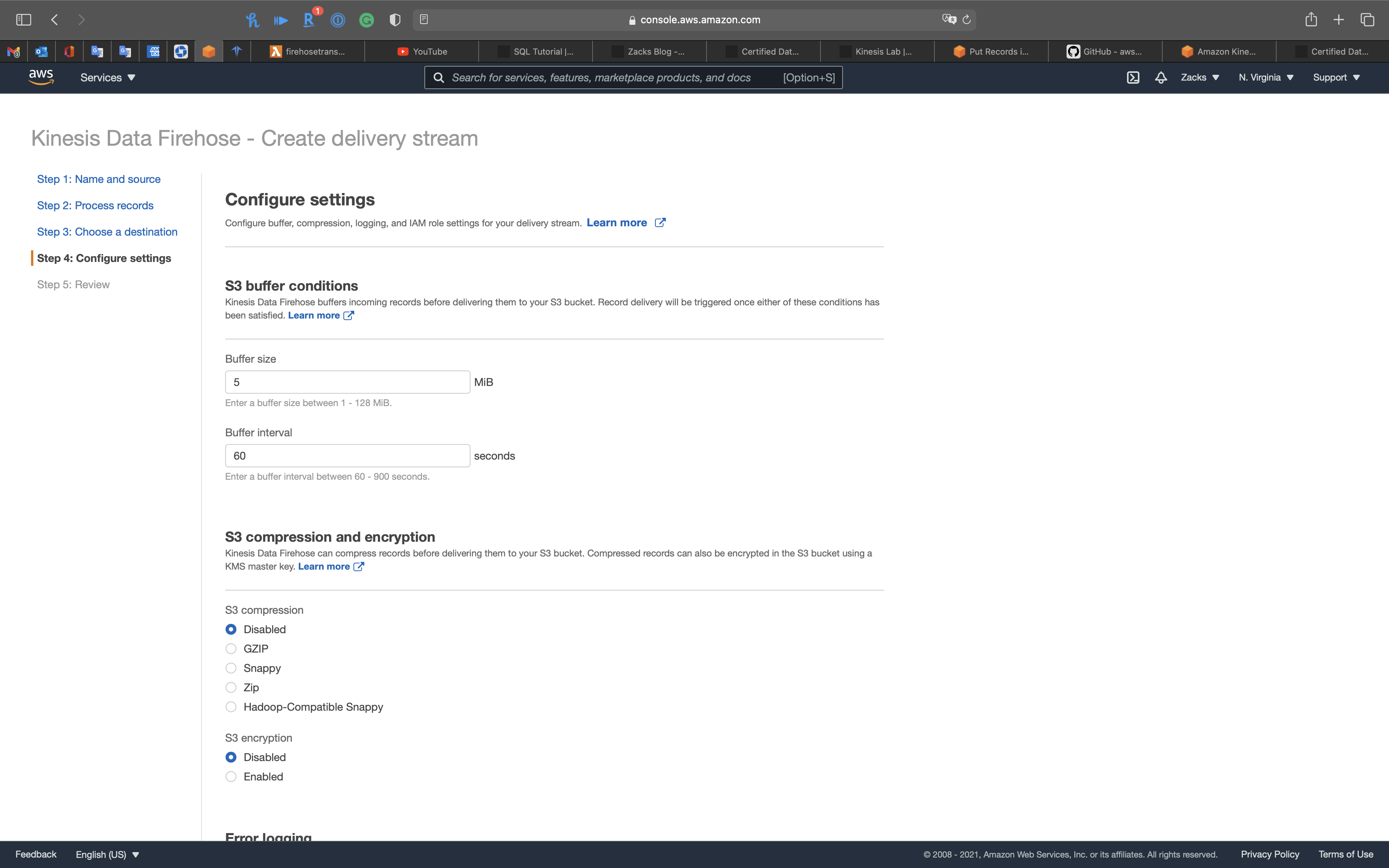
Task: Click the notifications bell icon
Action: 1161,77
